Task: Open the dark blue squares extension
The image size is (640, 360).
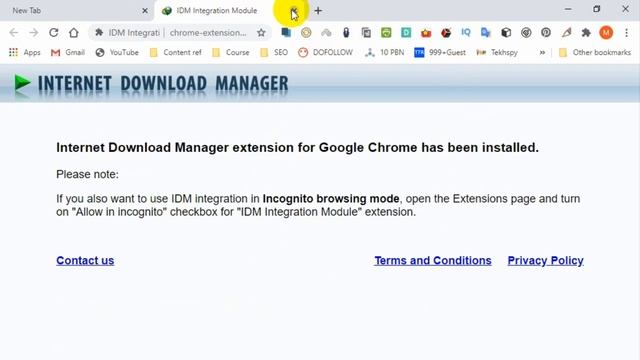Action: click(x=286, y=32)
